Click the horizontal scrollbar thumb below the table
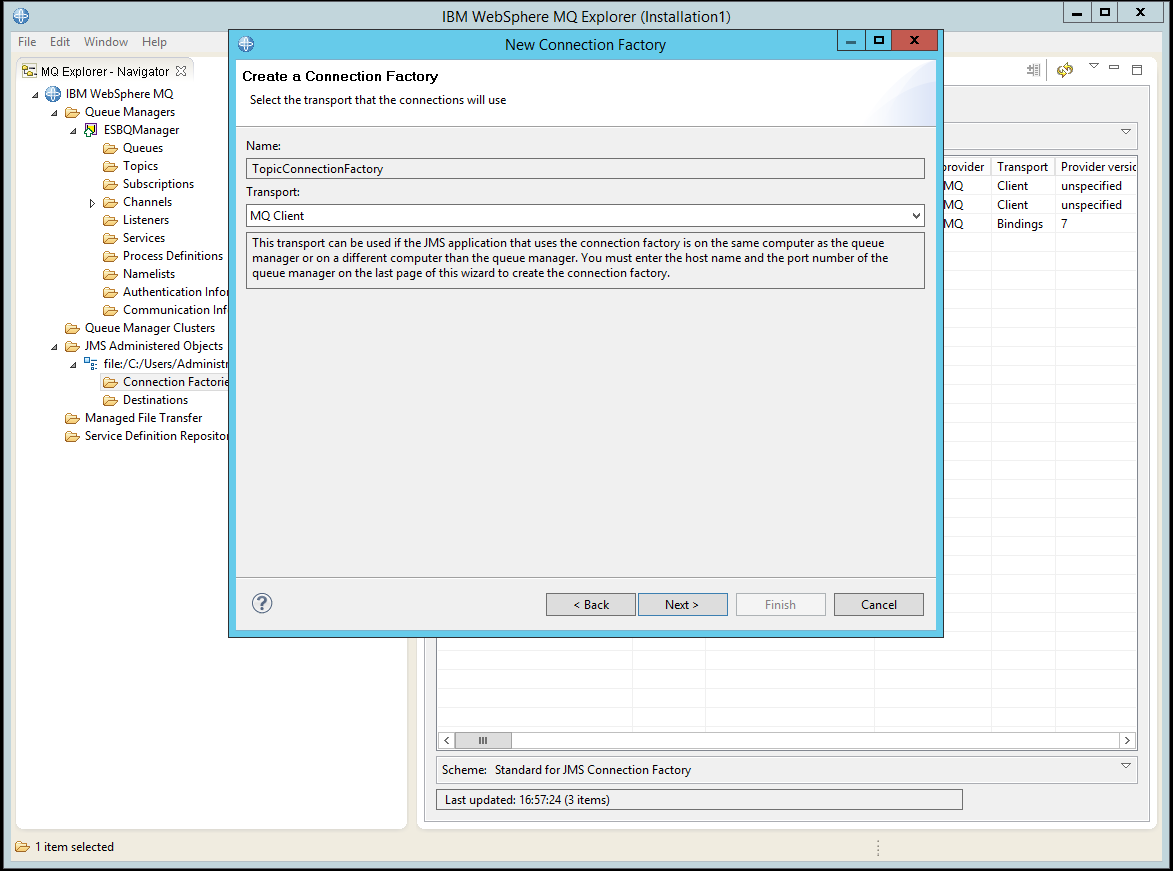Screen dimensions: 1173x871 coord(483,740)
